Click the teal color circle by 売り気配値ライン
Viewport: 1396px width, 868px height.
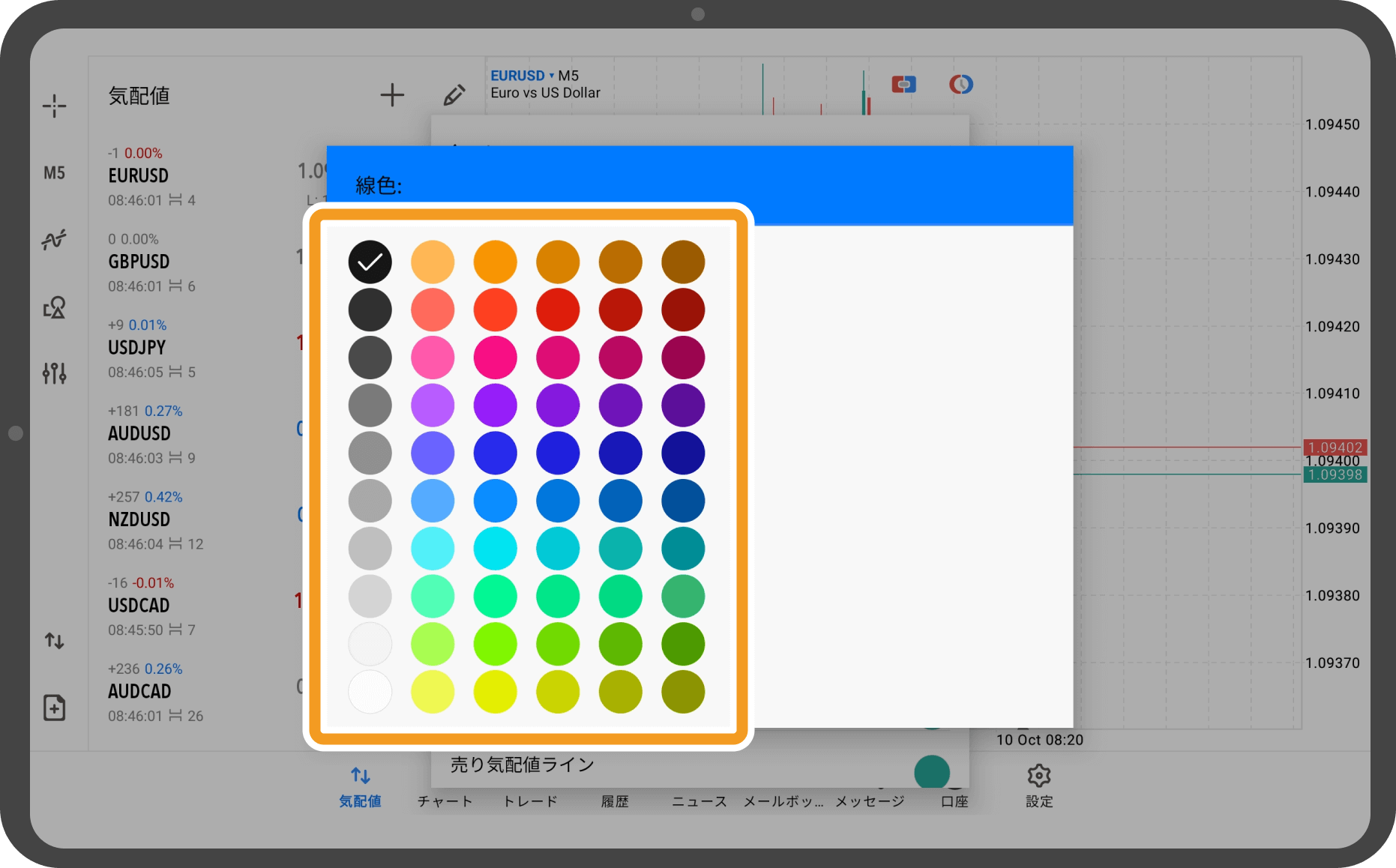932,771
